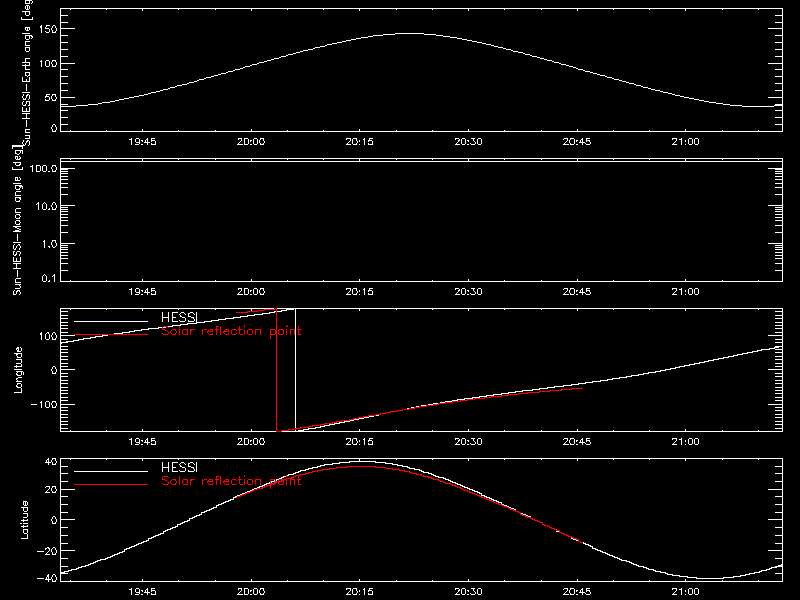Click 20:15 time label under Earth angle plot

360,141
